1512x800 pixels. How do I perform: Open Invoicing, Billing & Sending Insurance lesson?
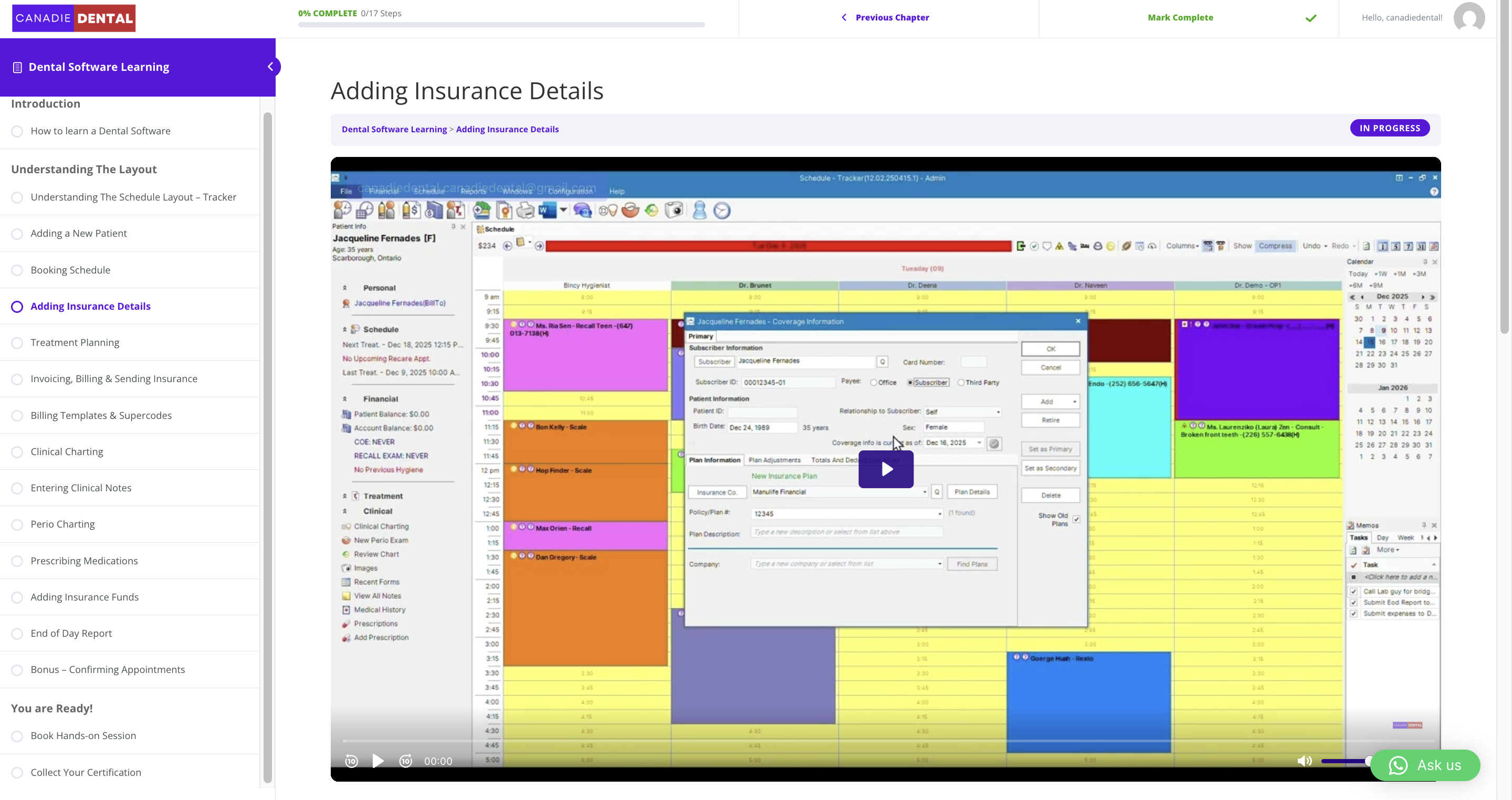tap(114, 378)
